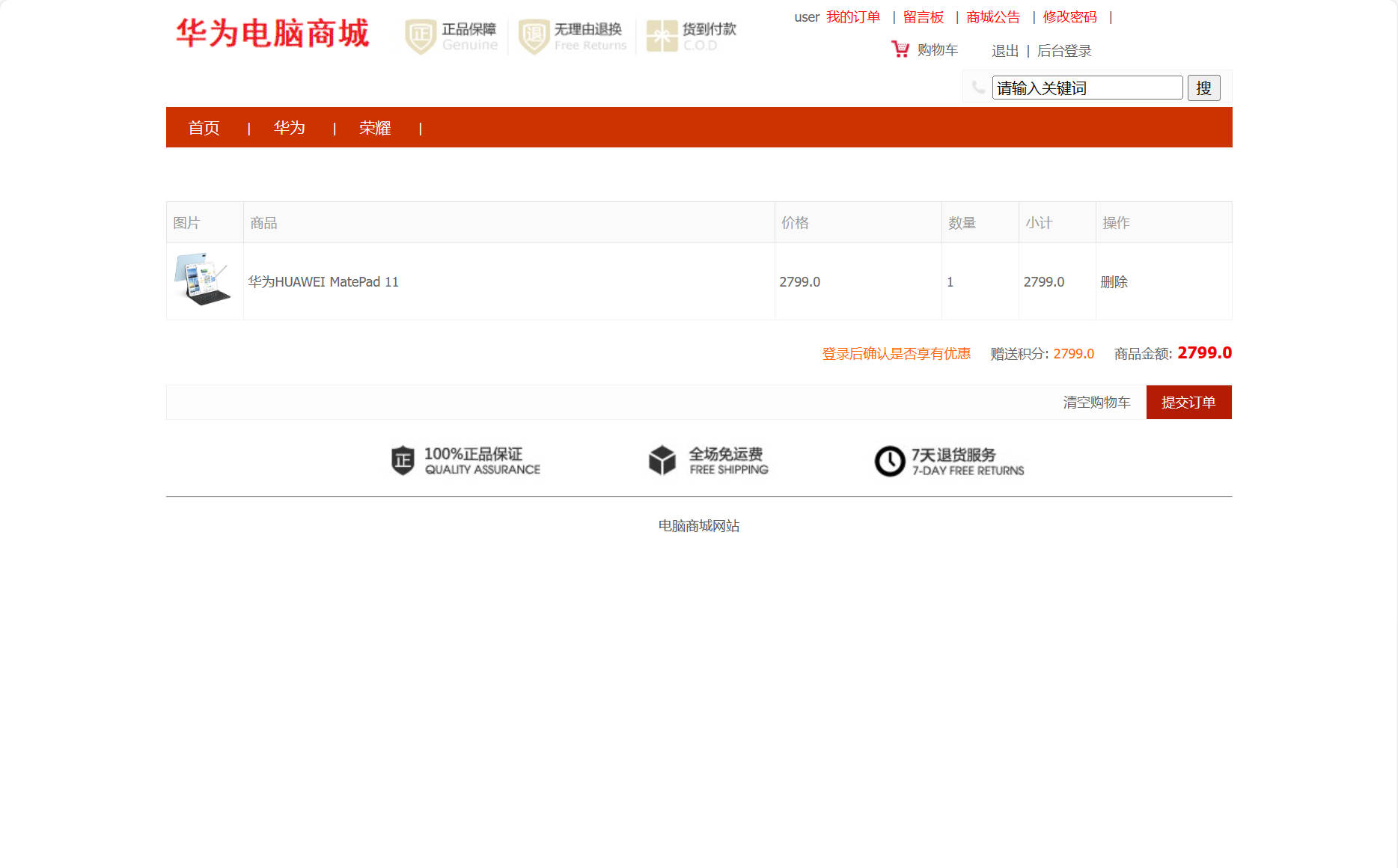Click the quality assurance shield icon
Viewport: 1398px width, 868px height.
pyautogui.click(x=401, y=461)
